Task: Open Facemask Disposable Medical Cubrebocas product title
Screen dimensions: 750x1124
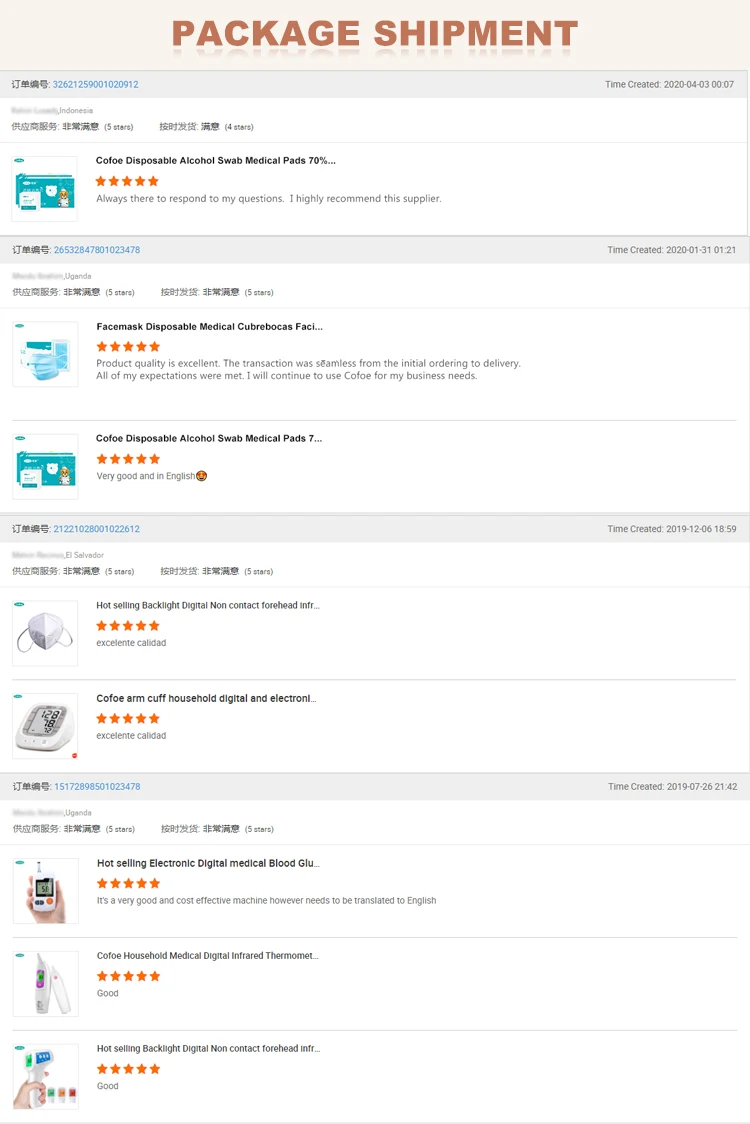Action: (209, 327)
